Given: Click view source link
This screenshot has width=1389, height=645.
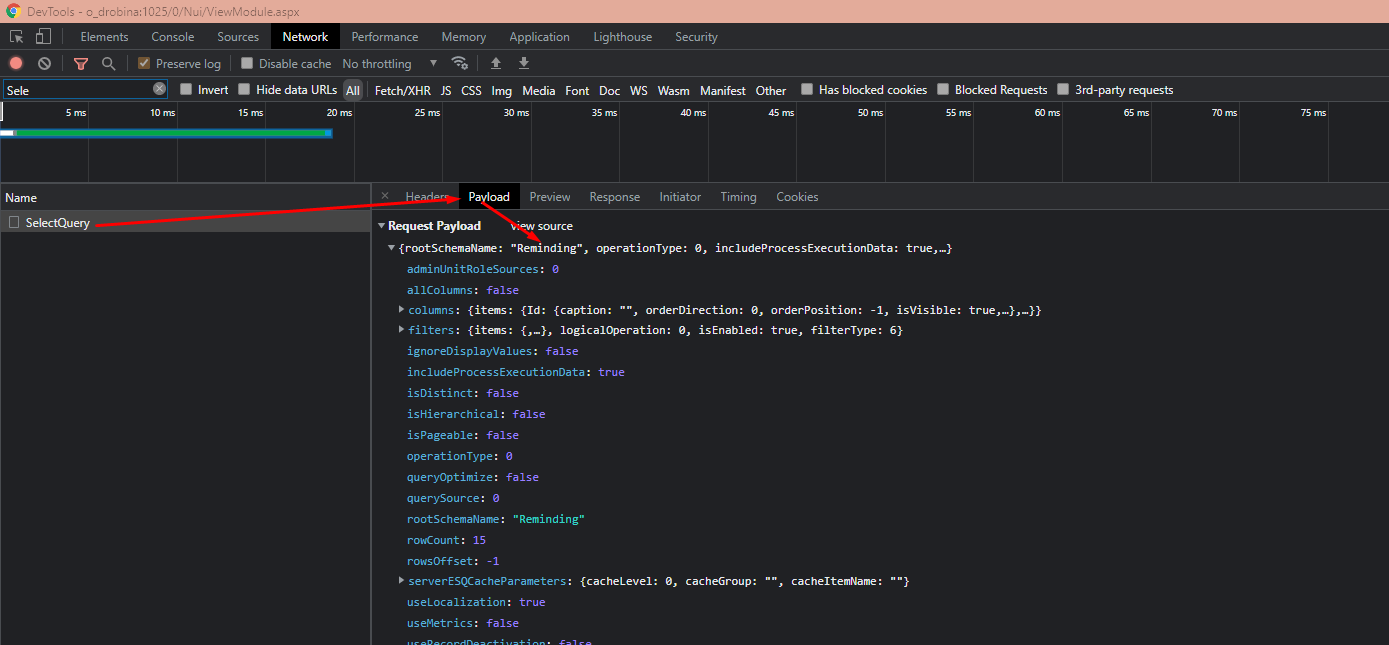Looking at the screenshot, I should [542, 226].
